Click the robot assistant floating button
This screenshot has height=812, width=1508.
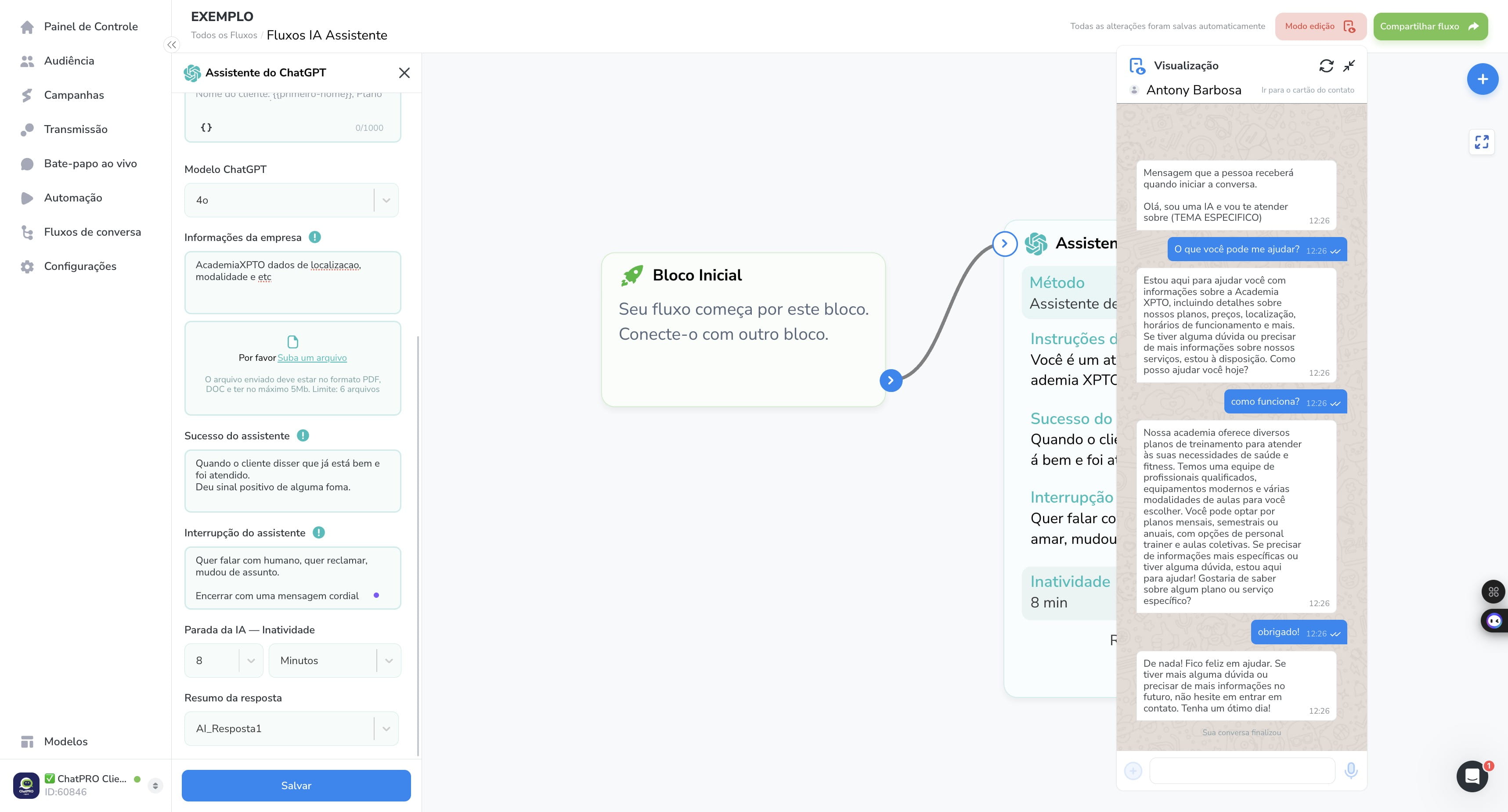point(1494,621)
